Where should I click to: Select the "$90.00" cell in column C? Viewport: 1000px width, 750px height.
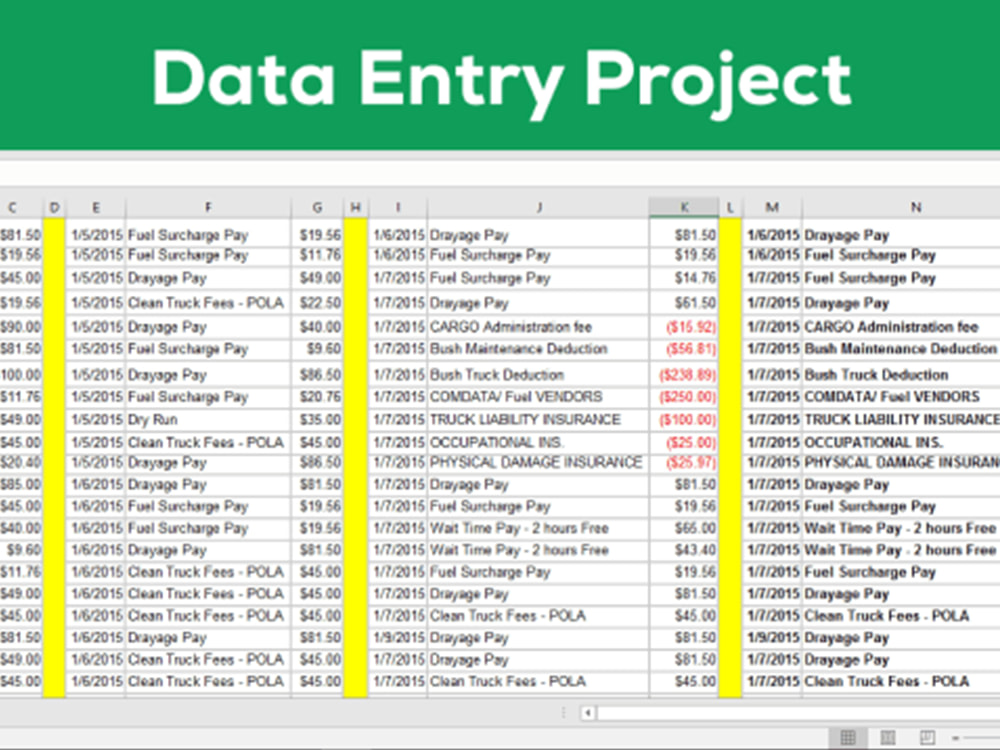pos(21,327)
